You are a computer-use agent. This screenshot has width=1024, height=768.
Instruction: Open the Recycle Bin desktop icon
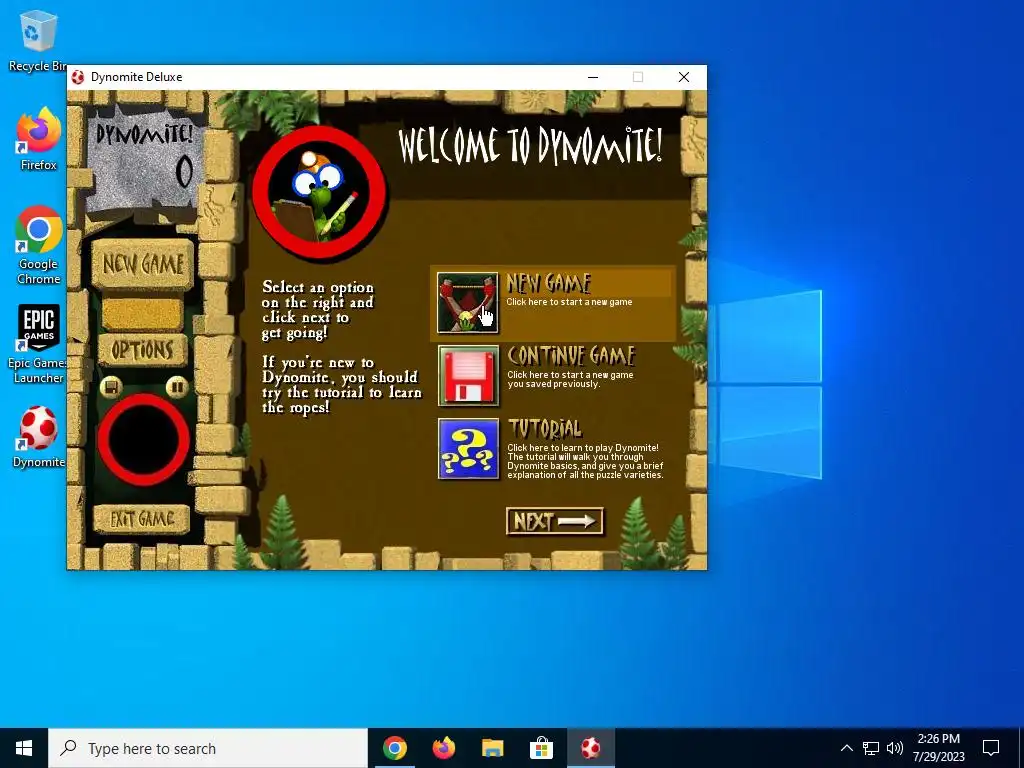pyautogui.click(x=39, y=41)
